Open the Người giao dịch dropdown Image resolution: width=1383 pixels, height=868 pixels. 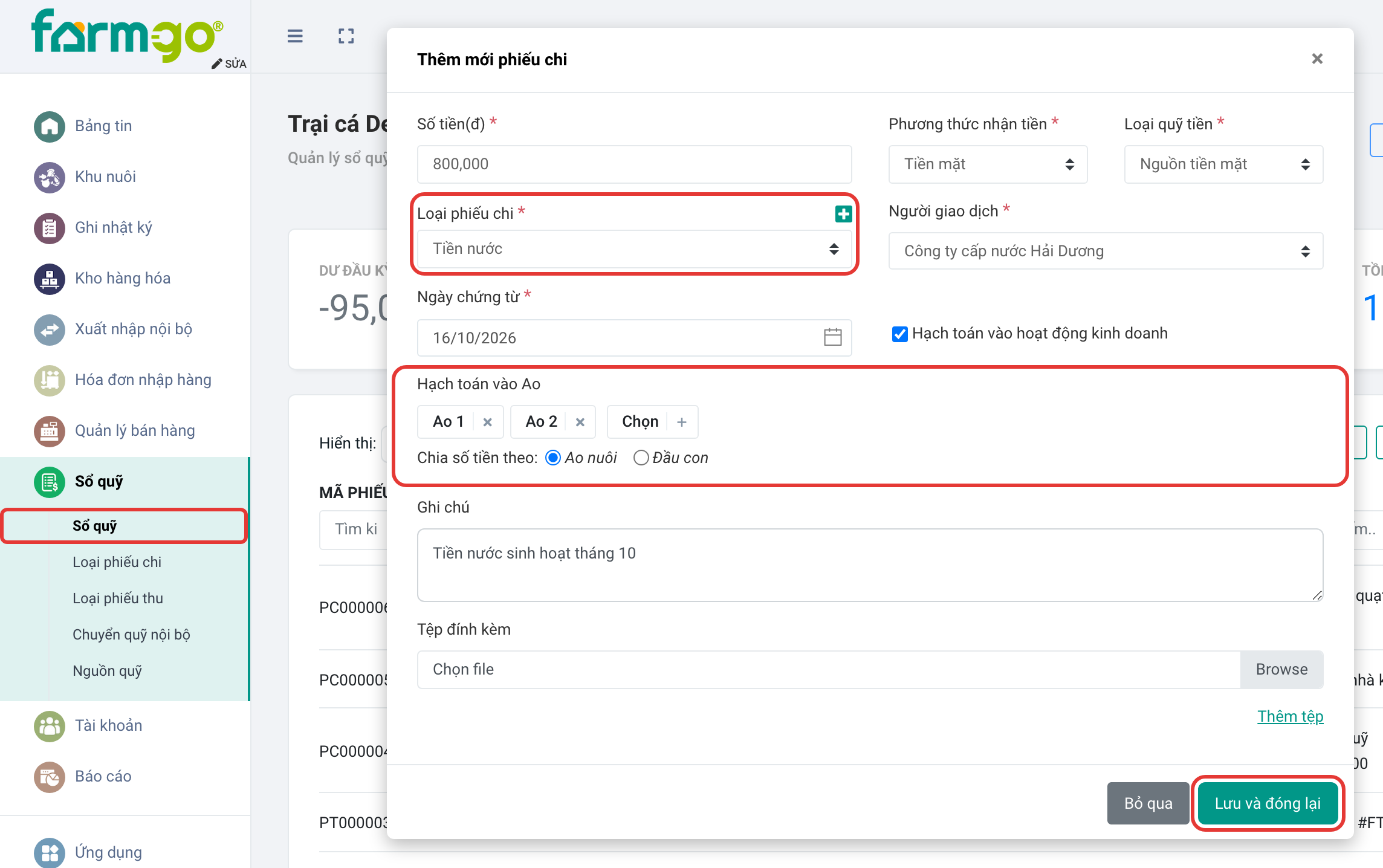click(x=1106, y=251)
